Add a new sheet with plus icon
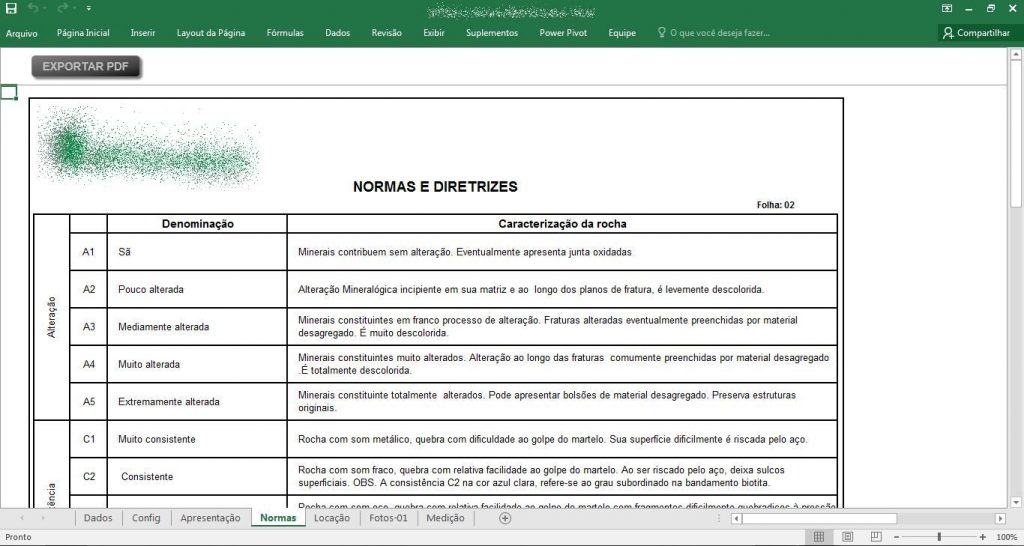 click(505, 518)
